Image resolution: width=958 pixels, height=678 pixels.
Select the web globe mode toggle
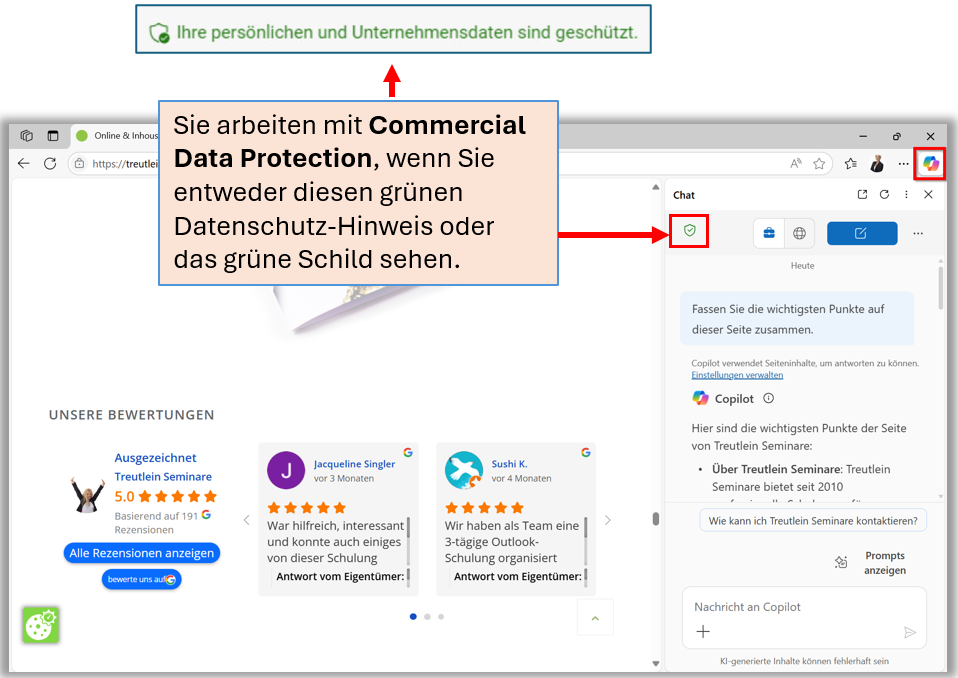point(799,233)
